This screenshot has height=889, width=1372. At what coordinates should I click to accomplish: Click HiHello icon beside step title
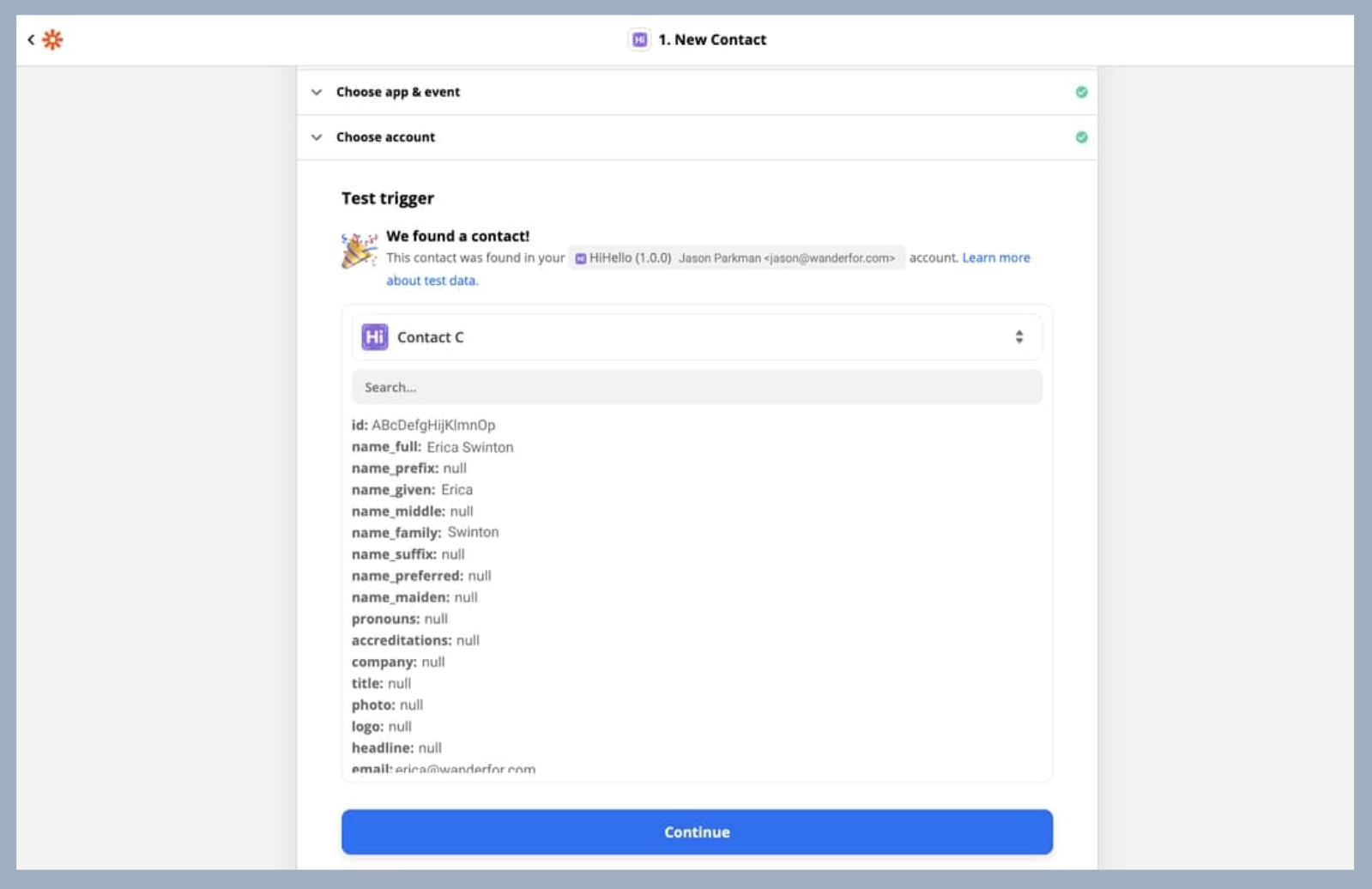tap(639, 39)
